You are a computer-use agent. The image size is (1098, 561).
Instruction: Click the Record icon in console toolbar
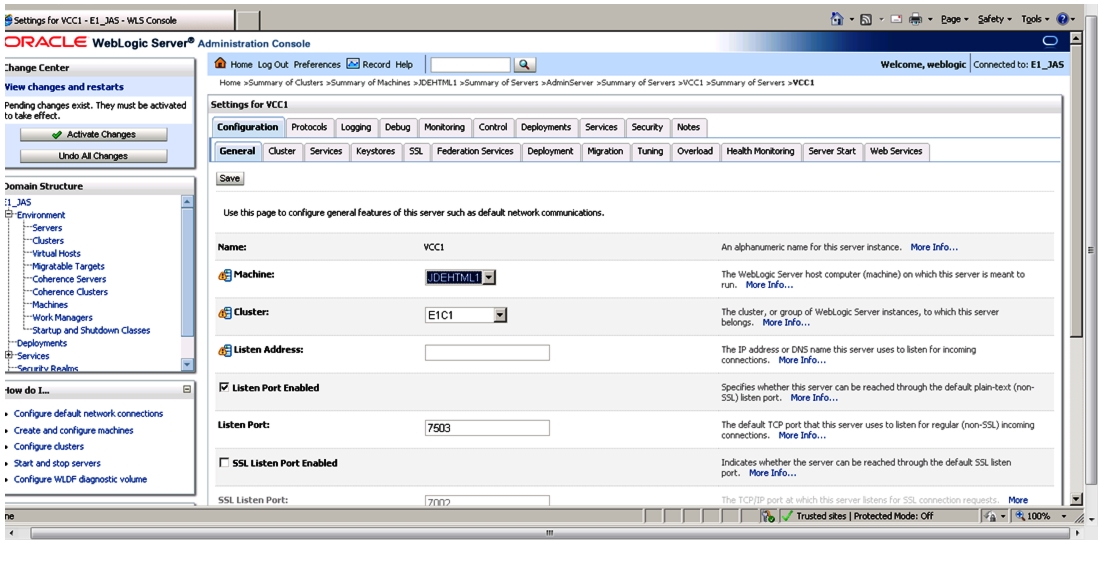click(352, 64)
